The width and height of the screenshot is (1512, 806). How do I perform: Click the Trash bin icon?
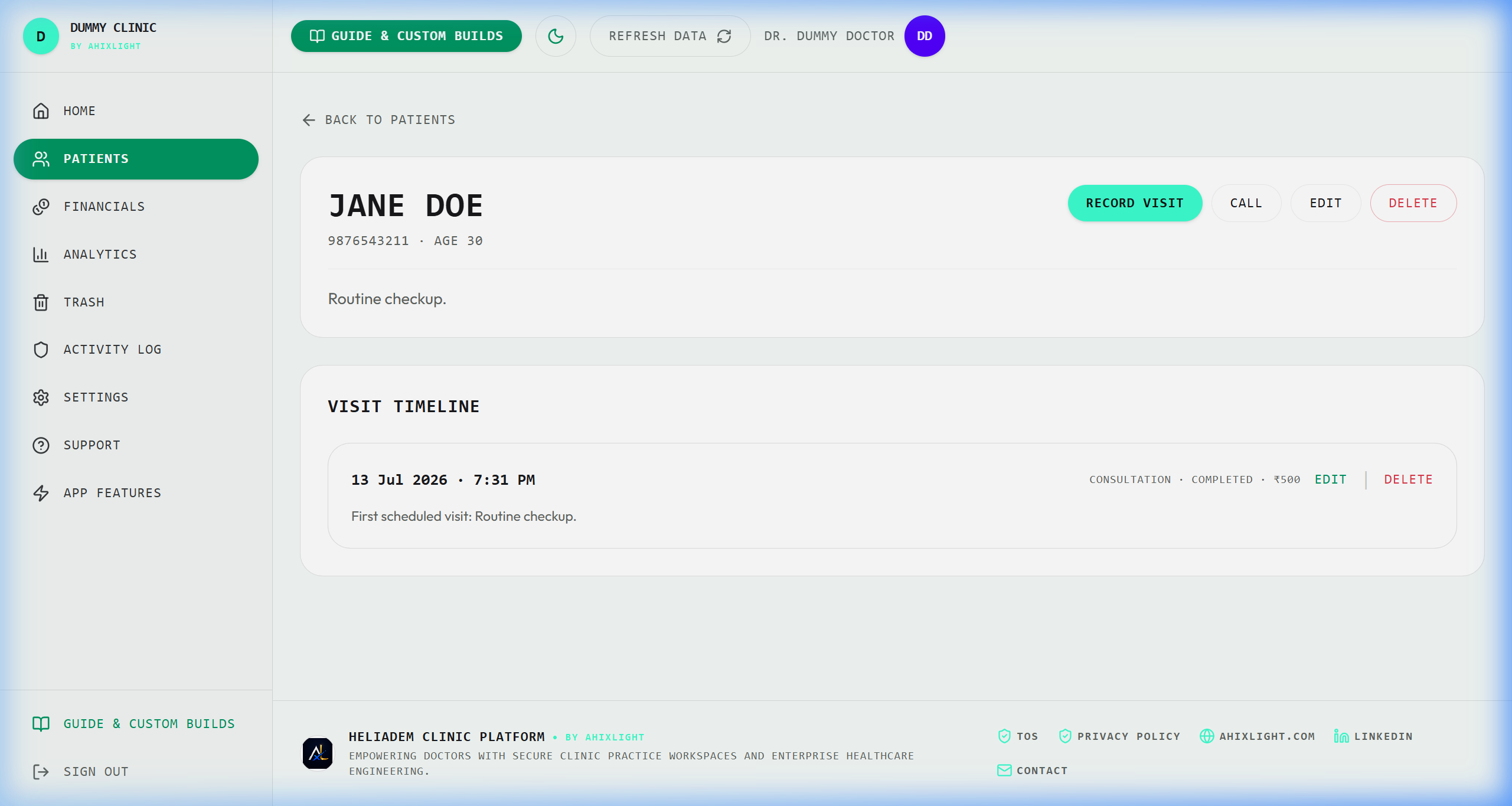click(x=41, y=302)
